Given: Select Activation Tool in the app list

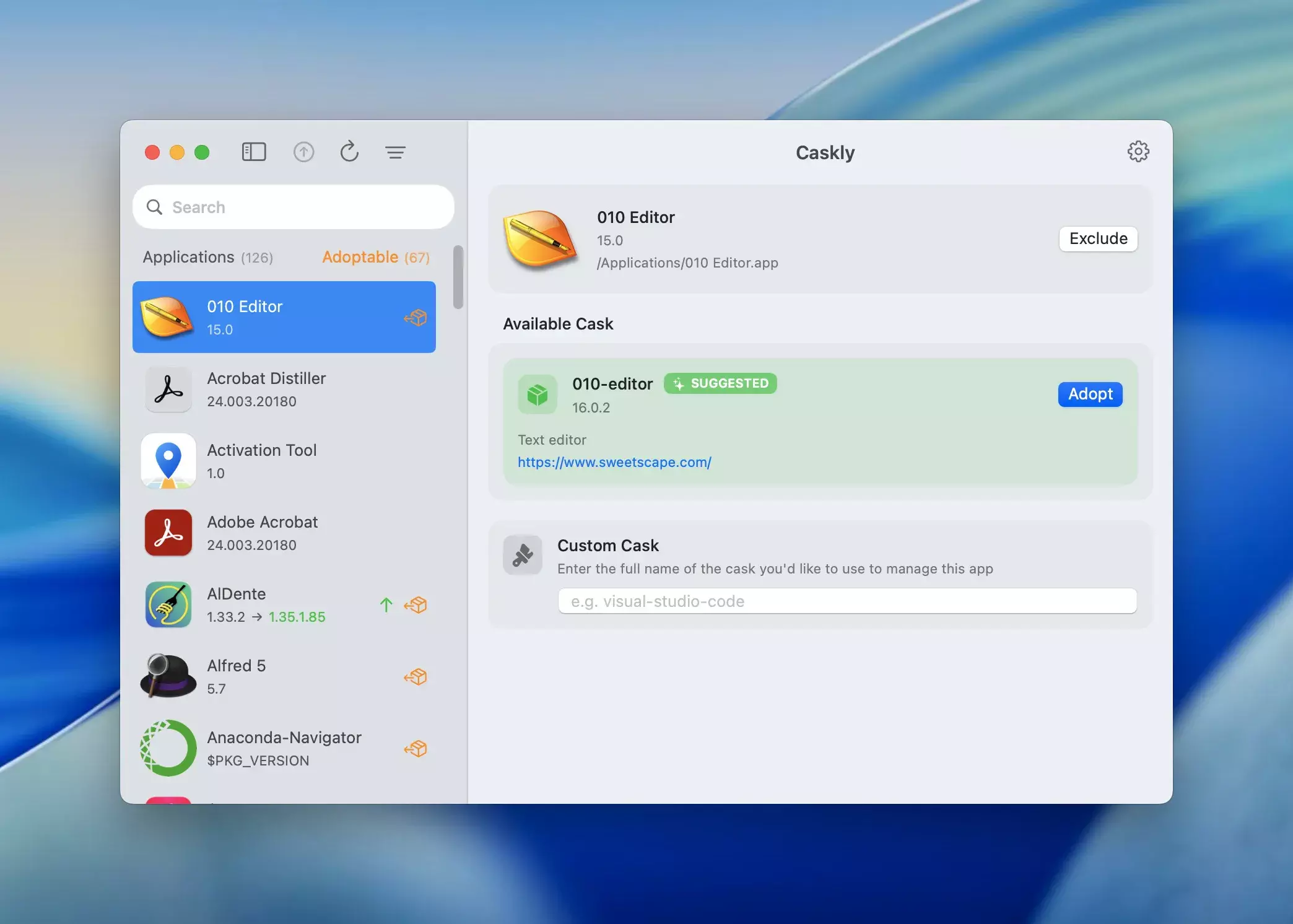Looking at the screenshot, I should click(284, 461).
